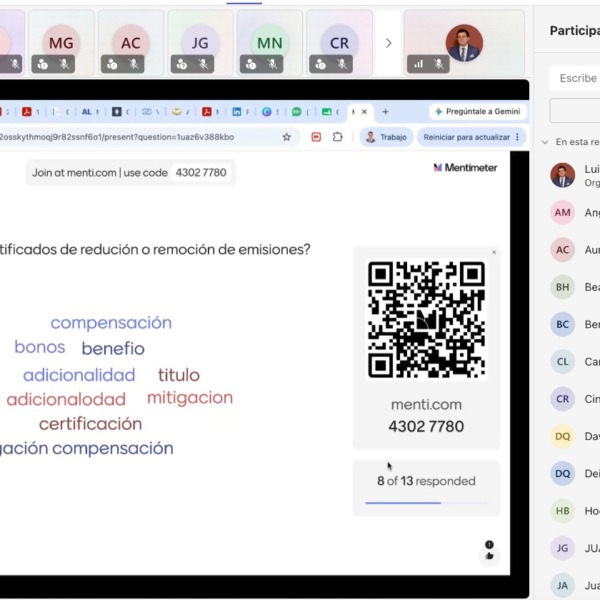Click the muted mic icon on CR's tile
Screen dimensions: 600x600
point(342,64)
